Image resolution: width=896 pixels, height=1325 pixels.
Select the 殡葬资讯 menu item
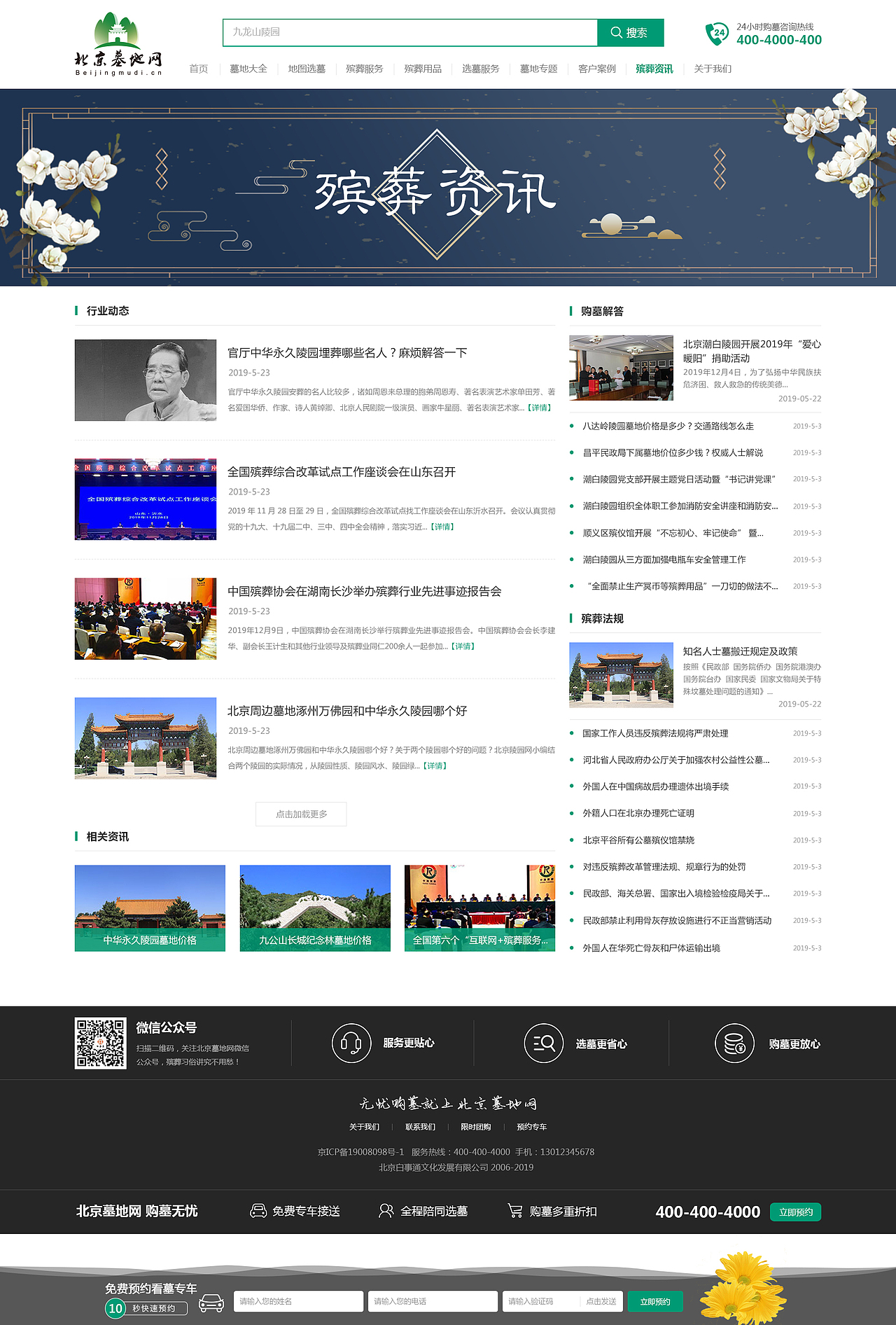coord(654,69)
